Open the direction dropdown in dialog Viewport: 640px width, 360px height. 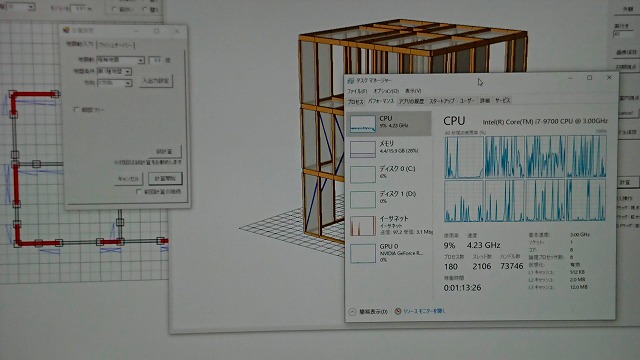tap(114, 82)
